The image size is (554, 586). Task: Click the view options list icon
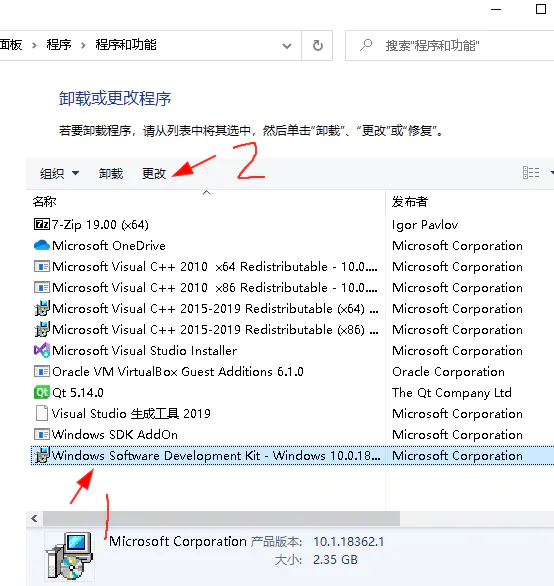click(x=531, y=173)
